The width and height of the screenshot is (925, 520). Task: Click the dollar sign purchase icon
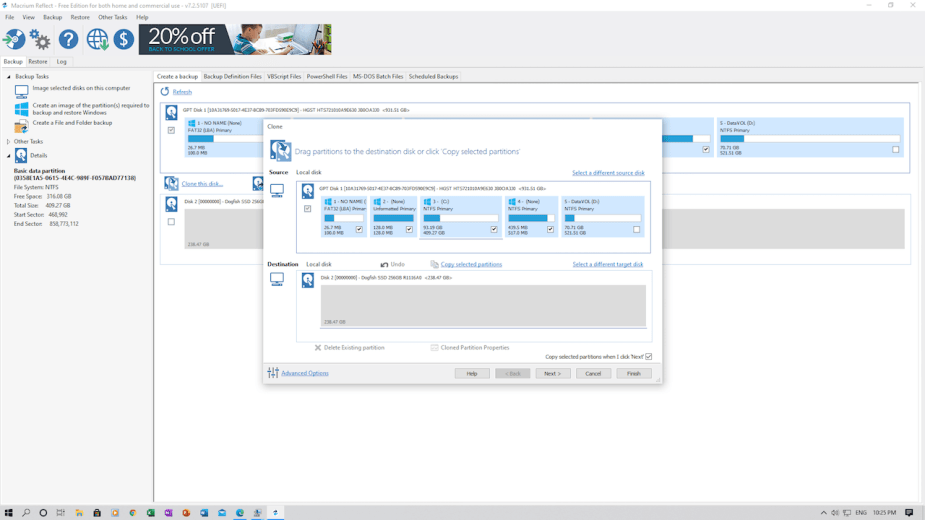pyautogui.click(x=123, y=39)
